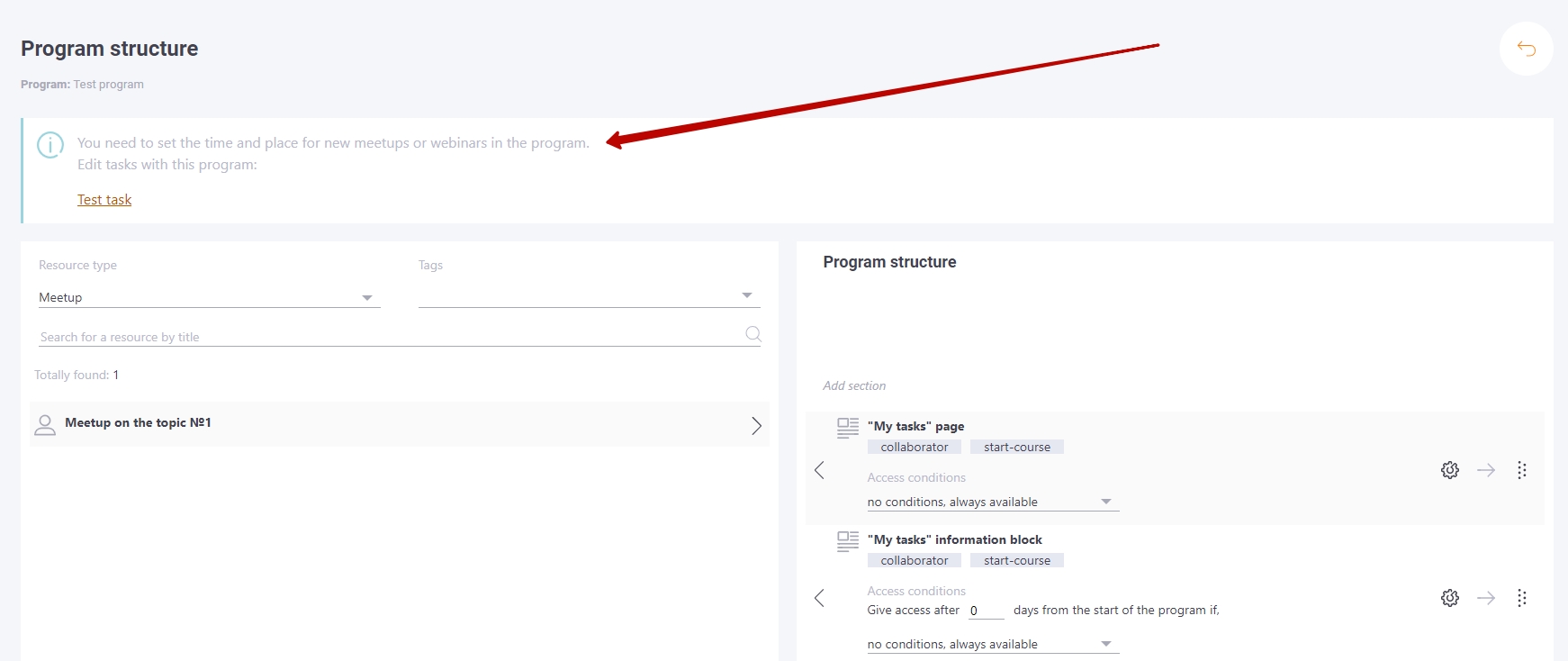This screenshot has width=1568, height=661.
Task: Click collaborator tag on "My tasks" page
Action: (x=915, y=447)
